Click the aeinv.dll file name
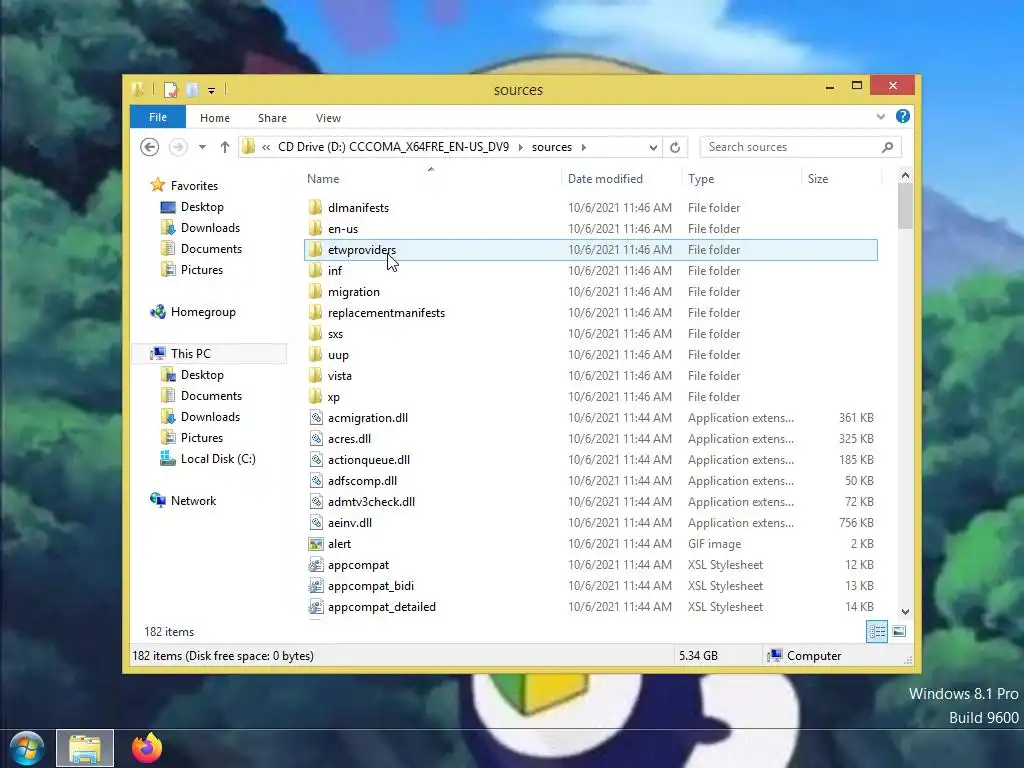The image size is (1024, 768). [x=350, y=522]
